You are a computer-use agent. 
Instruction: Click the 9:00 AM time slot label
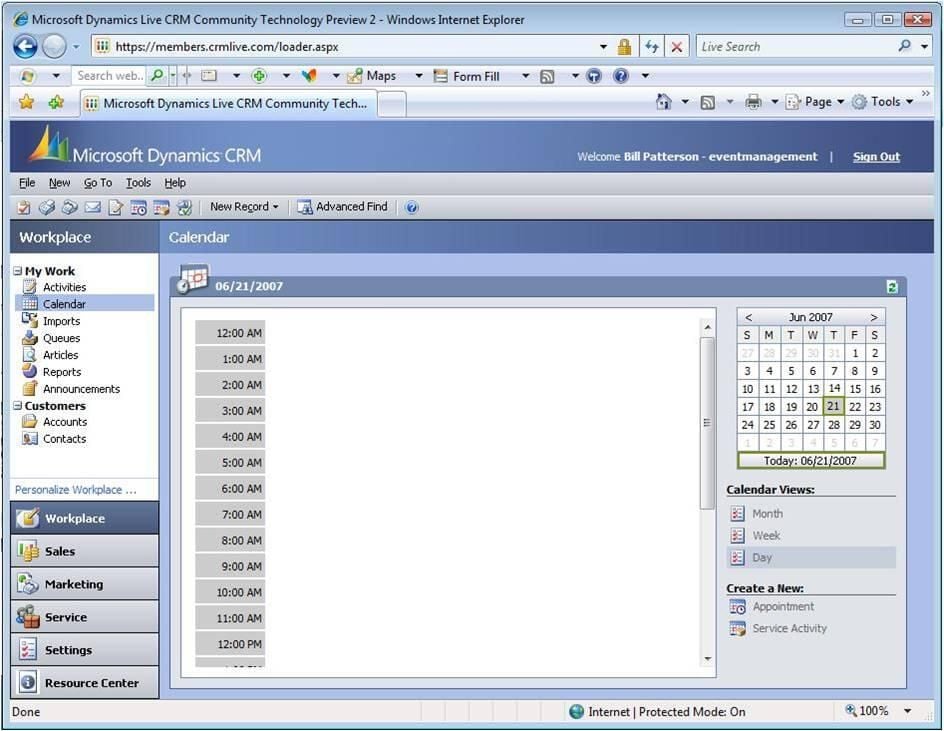[x=230, y=566]
